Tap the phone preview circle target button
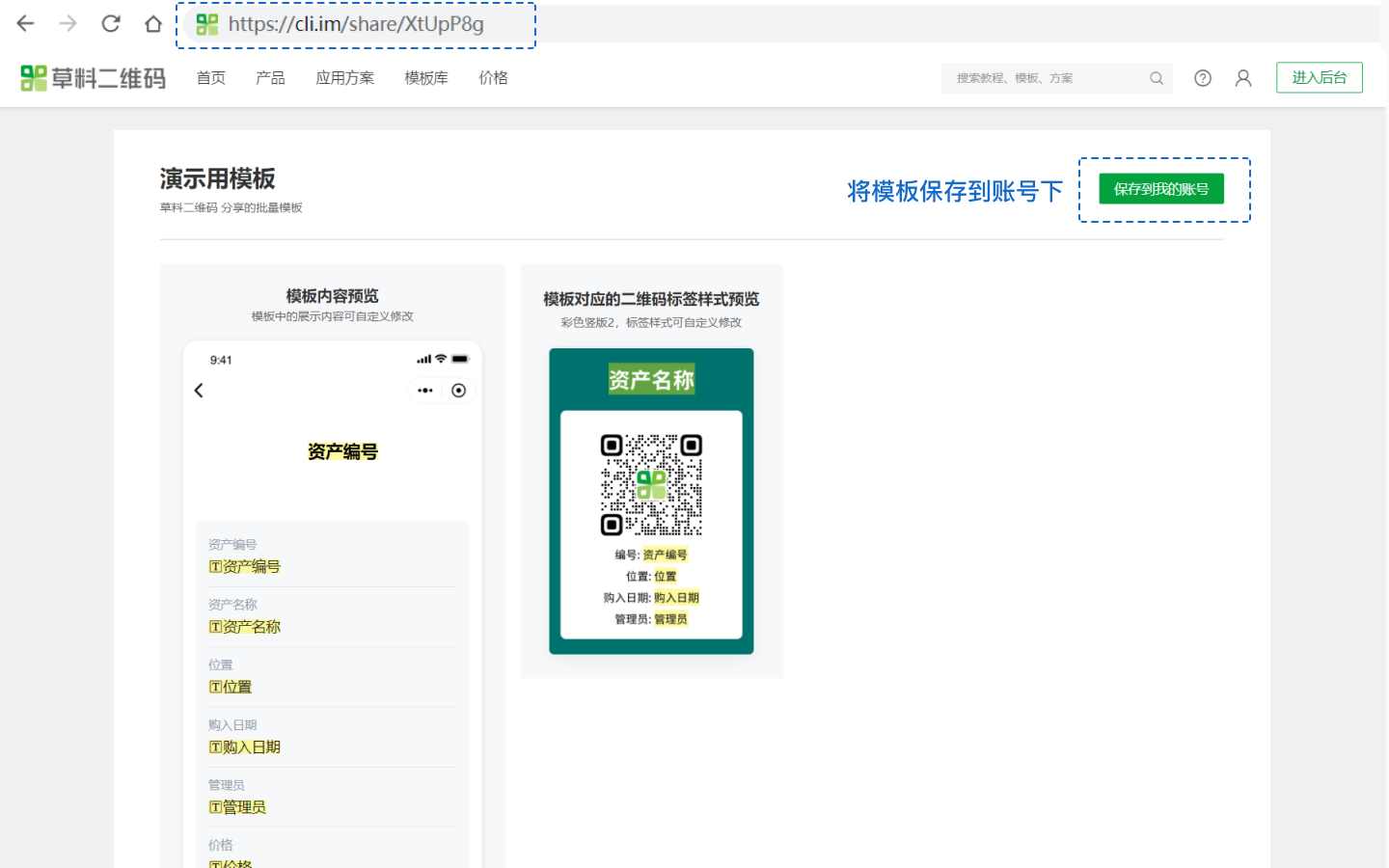The width and height of the screenshot is (1389, 868). [x=459, y=391]
